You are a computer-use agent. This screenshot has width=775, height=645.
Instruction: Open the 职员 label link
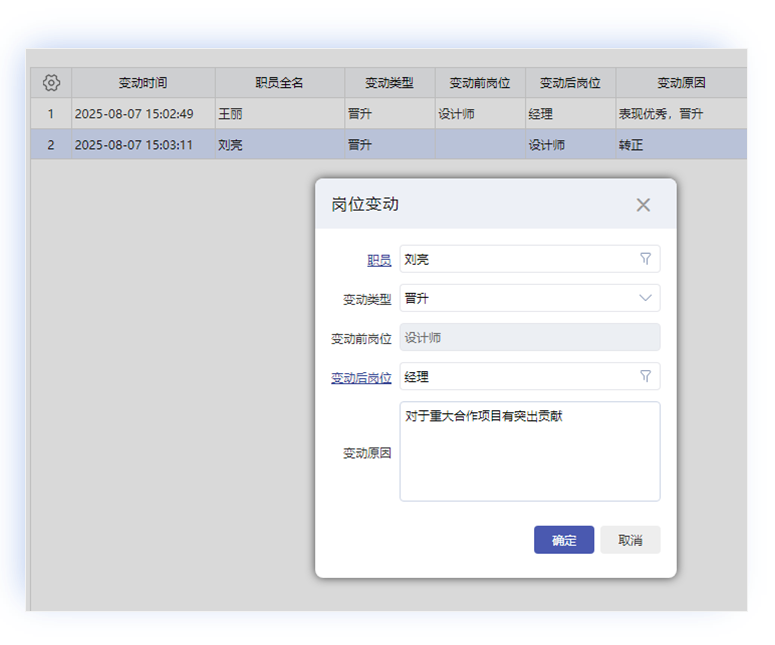tap(379, 260)
